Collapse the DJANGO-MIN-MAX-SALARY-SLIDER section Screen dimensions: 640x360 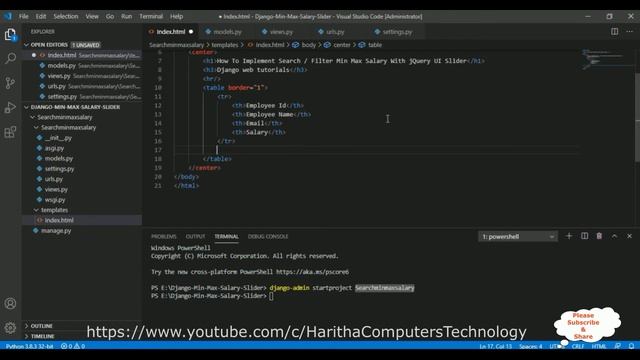82,107
